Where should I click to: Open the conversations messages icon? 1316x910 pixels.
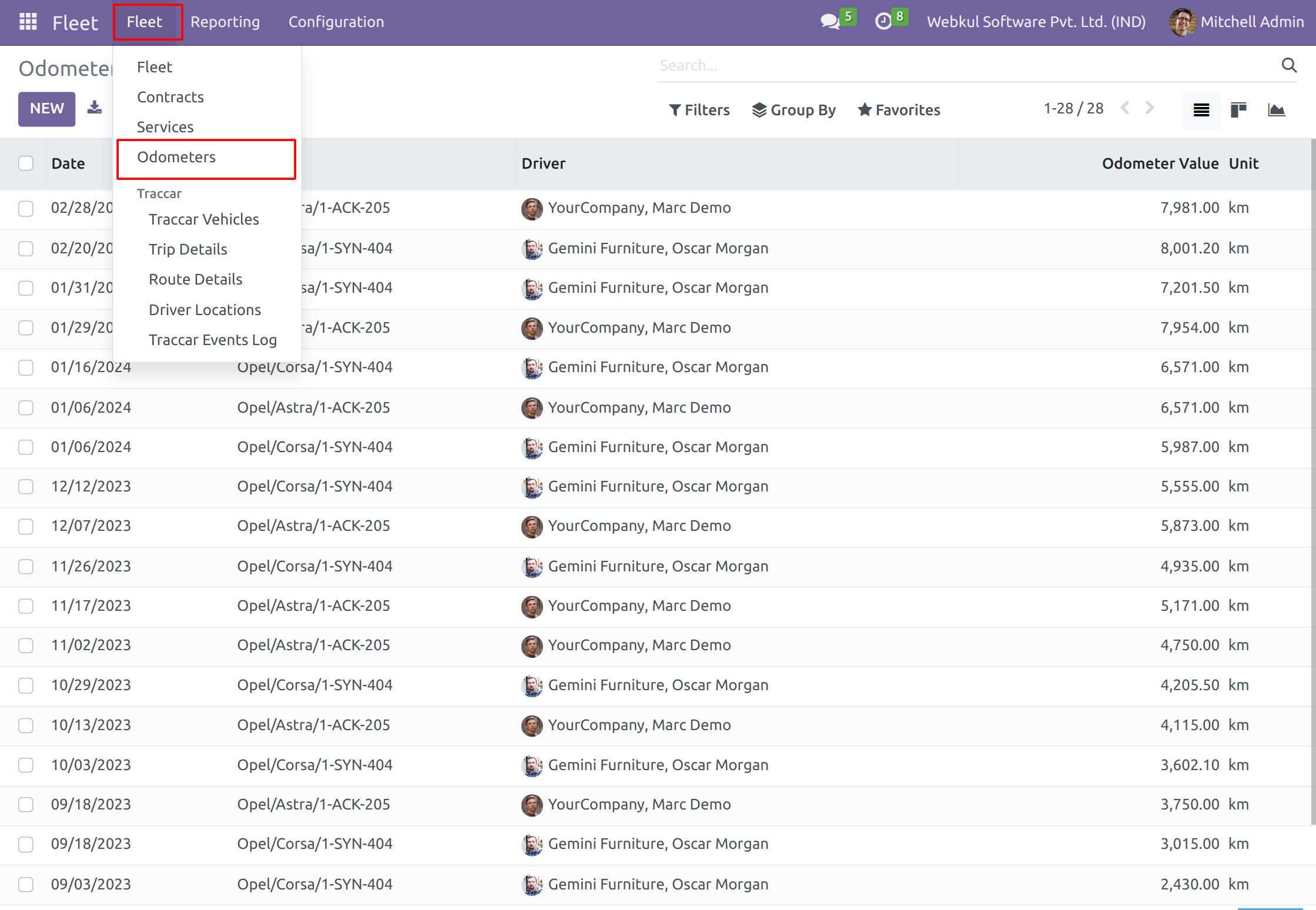pos(829,22)
